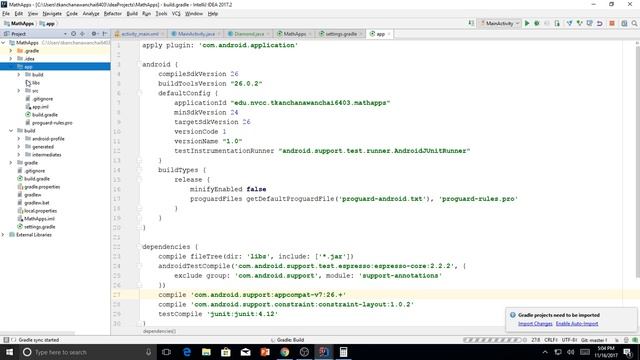
Task: Select the libs folder under app
Action: (x=33, y=82)
